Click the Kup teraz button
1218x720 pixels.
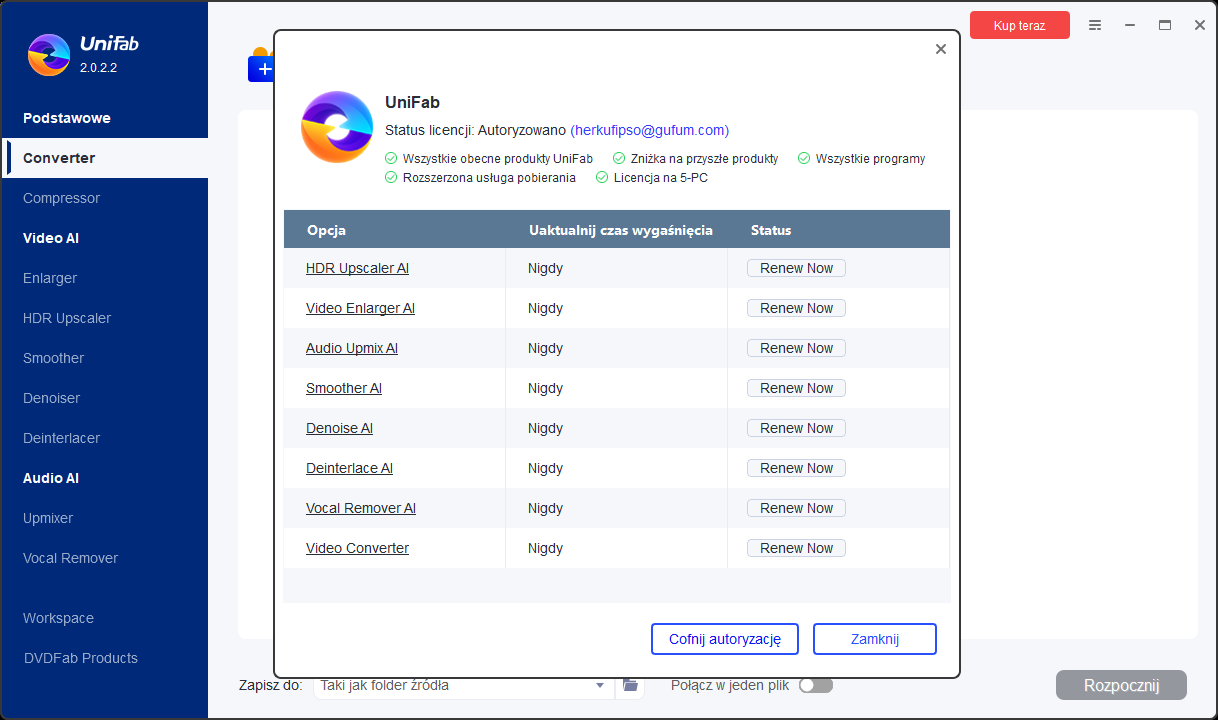tap(1020, 25)
